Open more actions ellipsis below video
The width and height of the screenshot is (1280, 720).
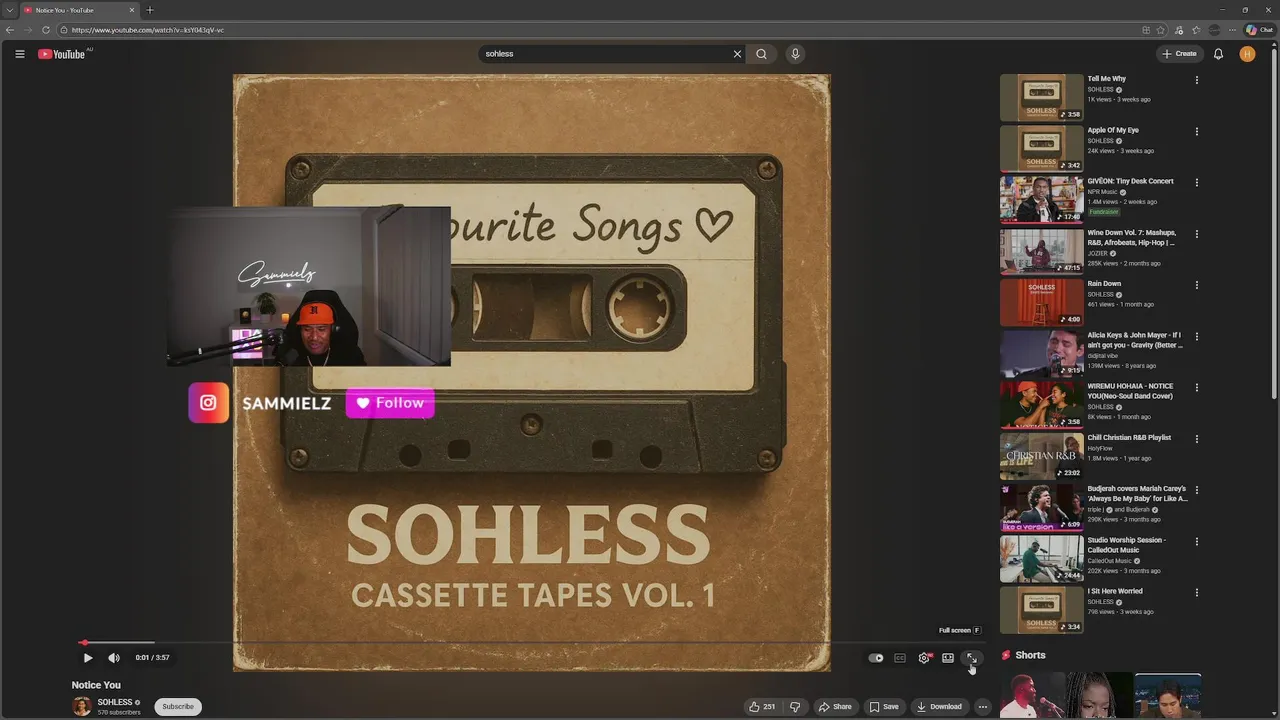coord(983,707)
